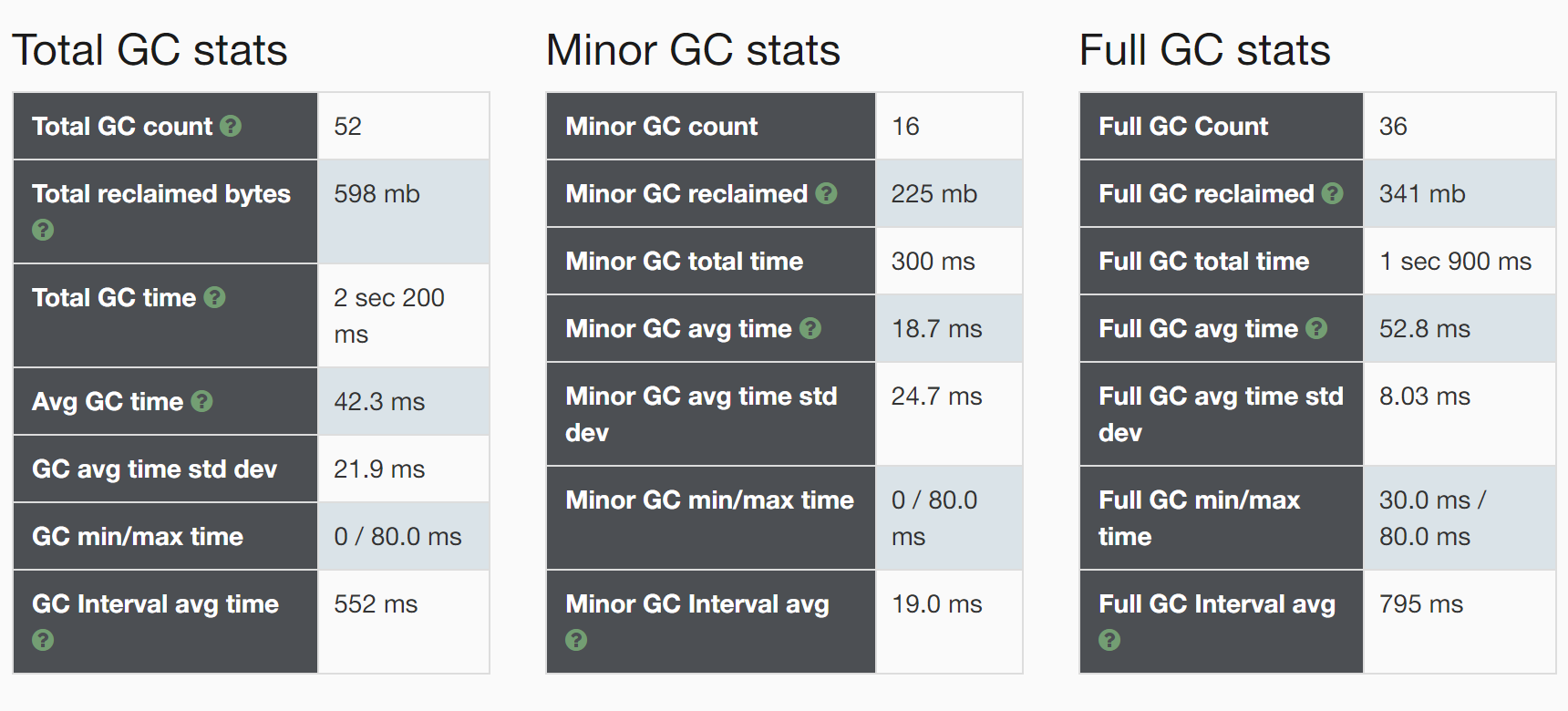Select the Total GC stats heading
This screenshot has width=1568, height=711.
click(x=150, y=50)
